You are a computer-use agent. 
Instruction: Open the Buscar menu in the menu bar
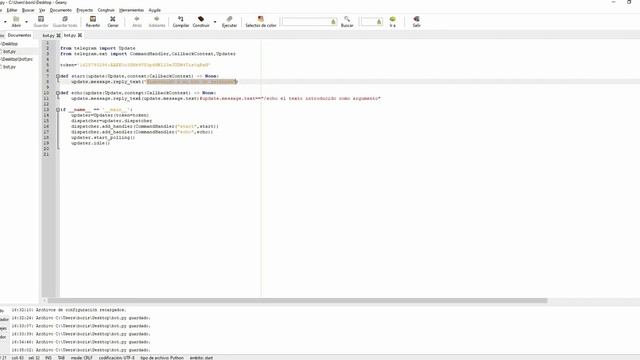click(28, 10)
